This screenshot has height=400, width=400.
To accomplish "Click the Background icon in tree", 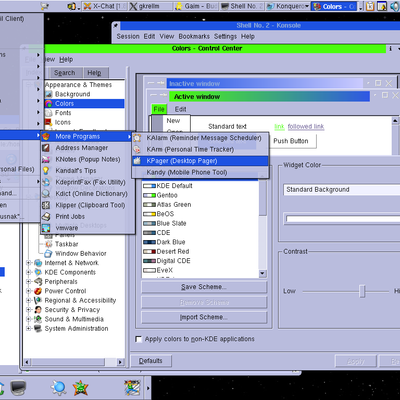I will tap(49, 94).
